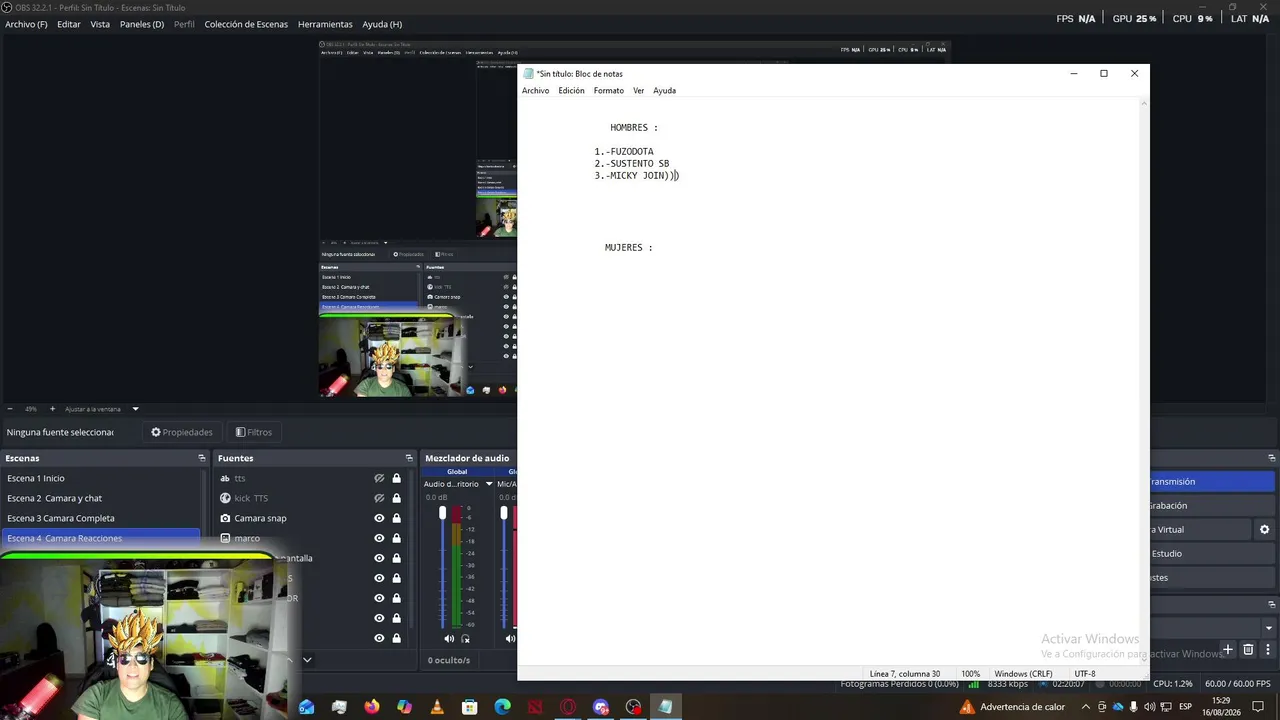Image resolution: width=1280 pixels, height=720 pixels.
Task: Open Notepad's Formato menu
Action: (x=608, y=90)
